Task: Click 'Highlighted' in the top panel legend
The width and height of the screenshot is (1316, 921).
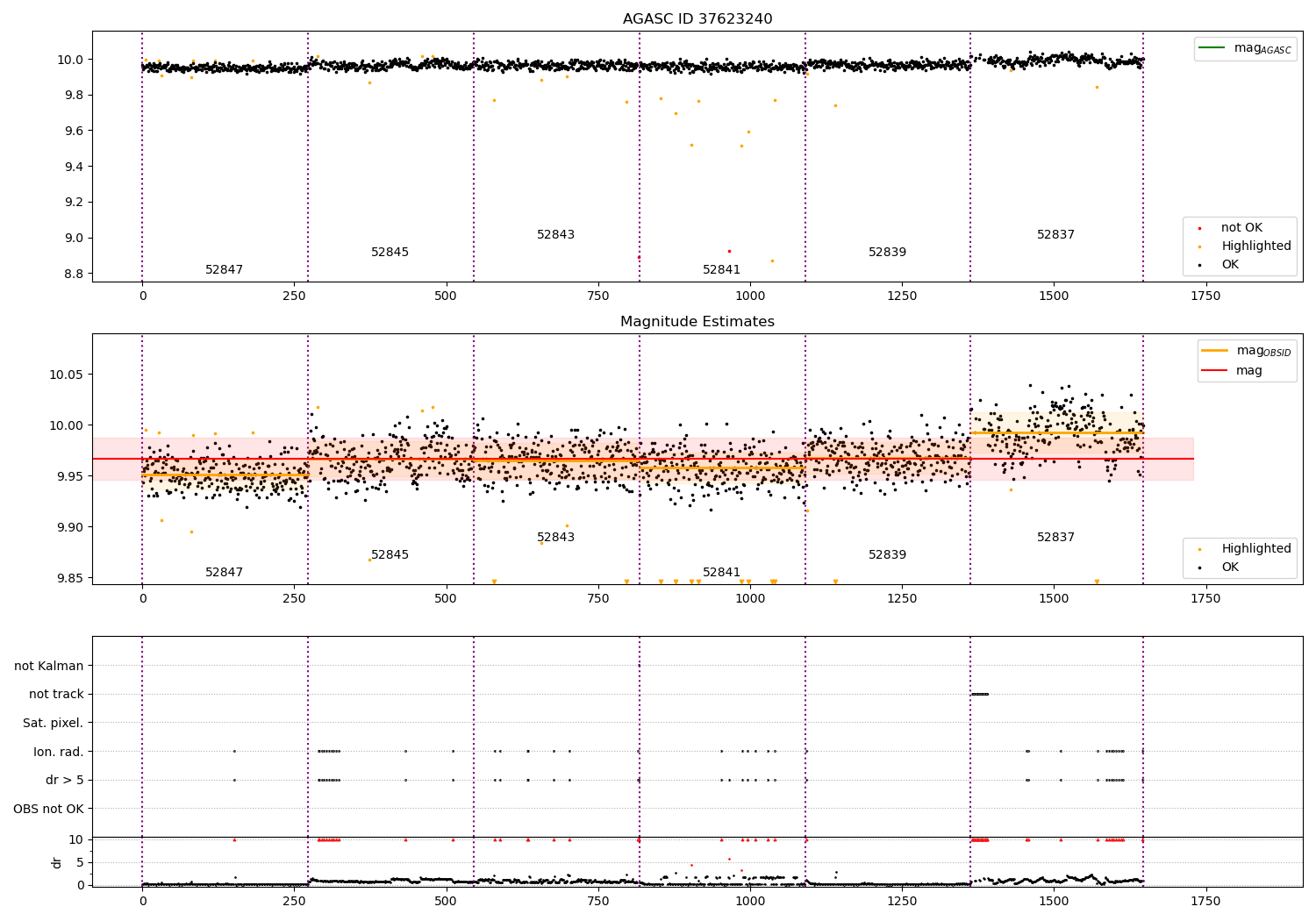Action: [x=1256, y=246]
